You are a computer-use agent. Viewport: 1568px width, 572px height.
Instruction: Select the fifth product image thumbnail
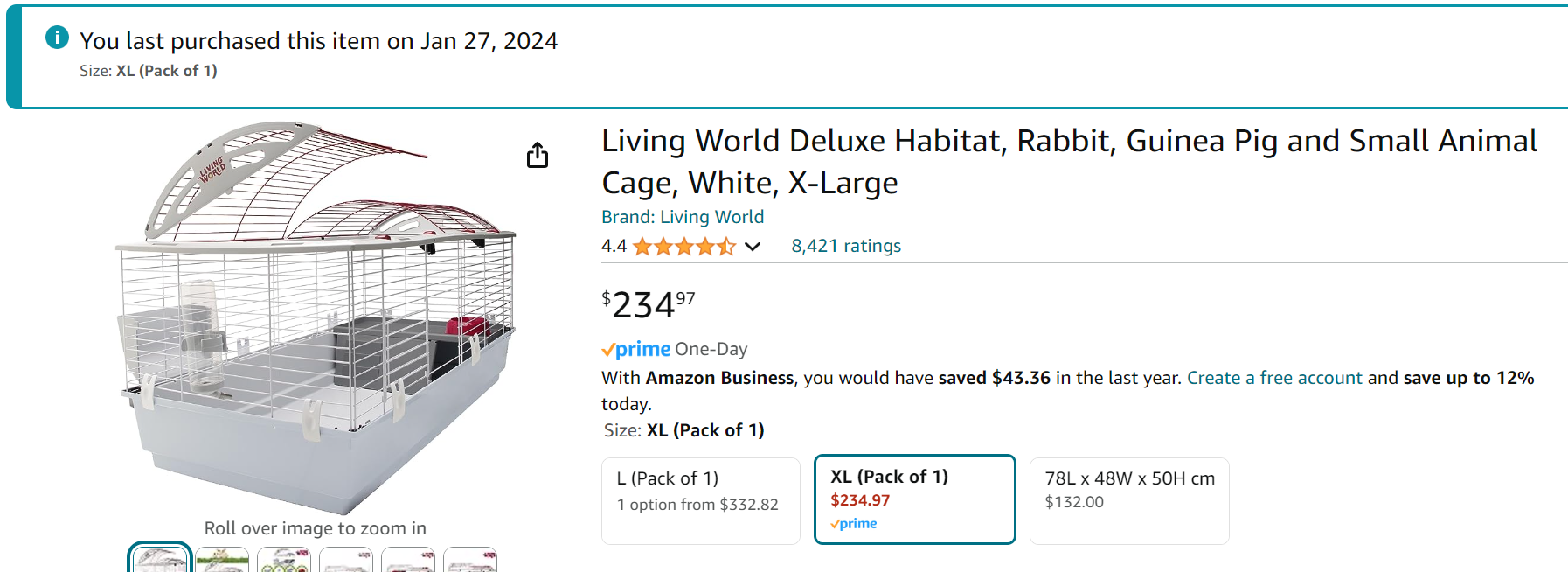[408, 560]
